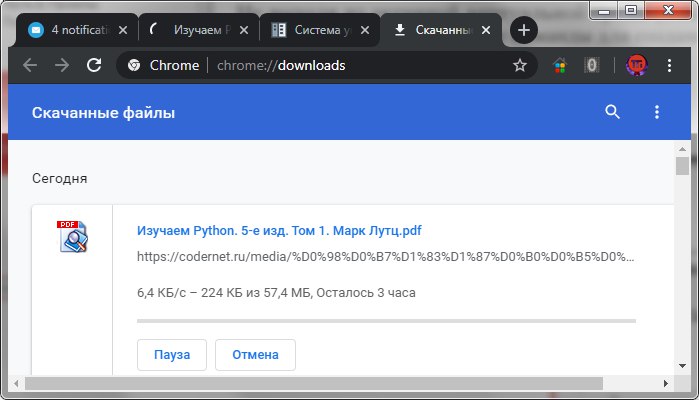Open the profile avatar in toolbar
699x400 pixels.
(636, 66)
